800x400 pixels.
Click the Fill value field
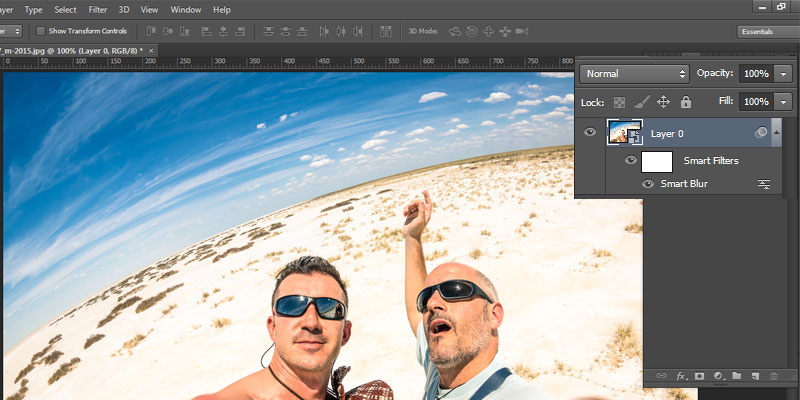click(x=756, y=102)
